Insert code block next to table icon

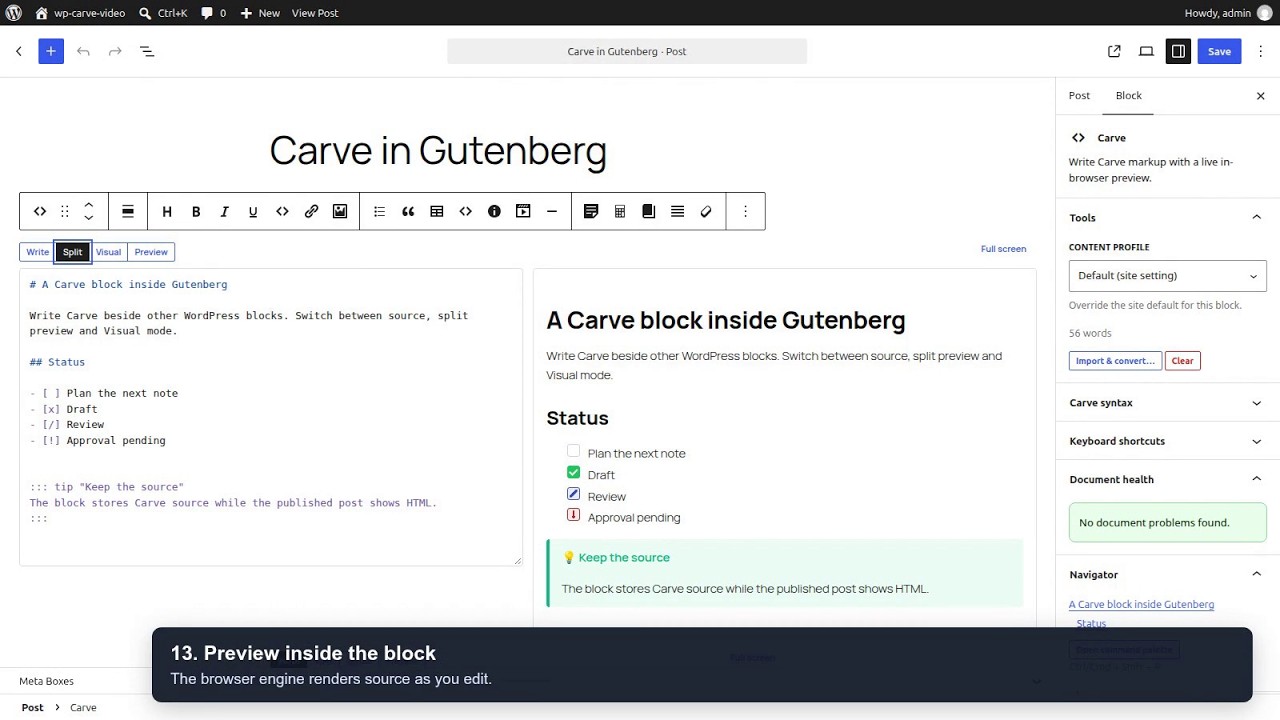[x=465, y=211]
